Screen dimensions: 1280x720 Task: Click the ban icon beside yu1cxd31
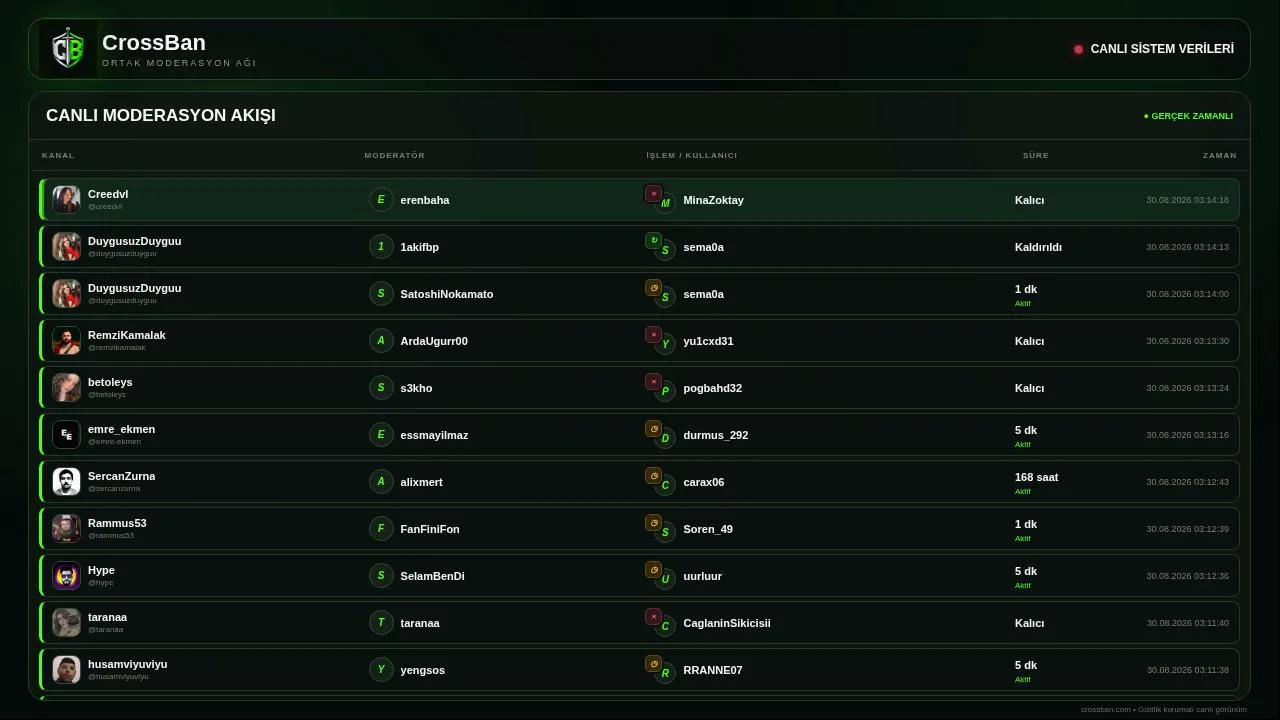653,335
